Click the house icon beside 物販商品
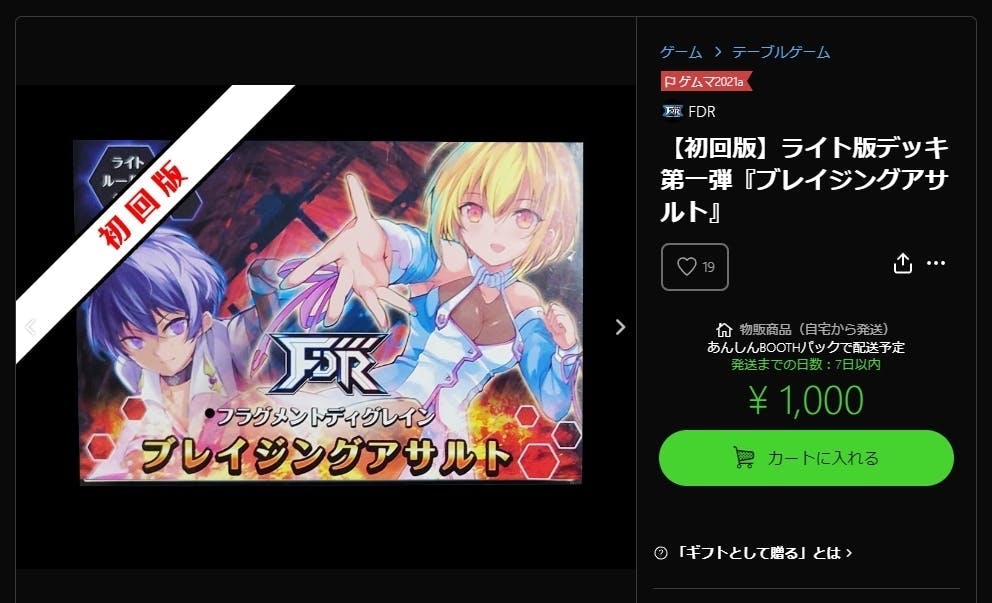This screenshot has height=603, width=992. [x=724, y=330]
